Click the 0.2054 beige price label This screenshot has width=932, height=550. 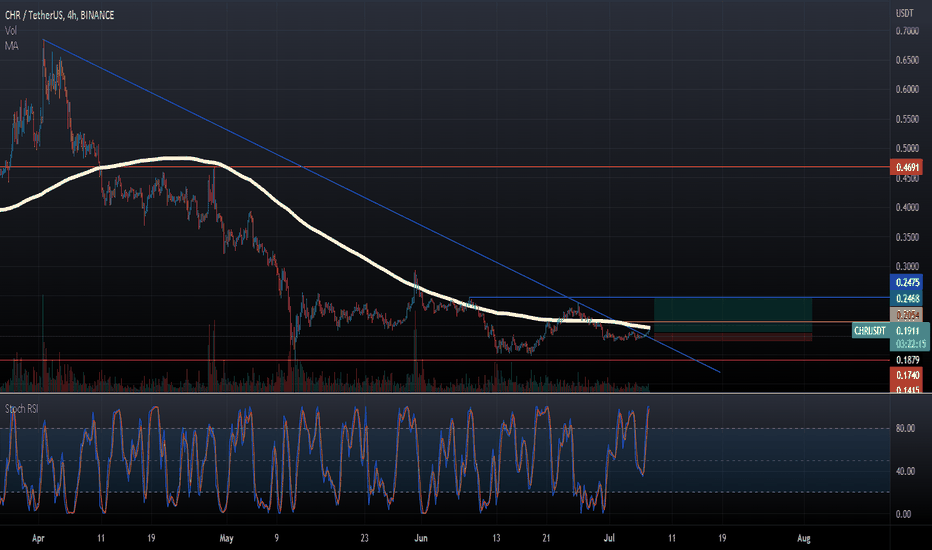(906, 315)
